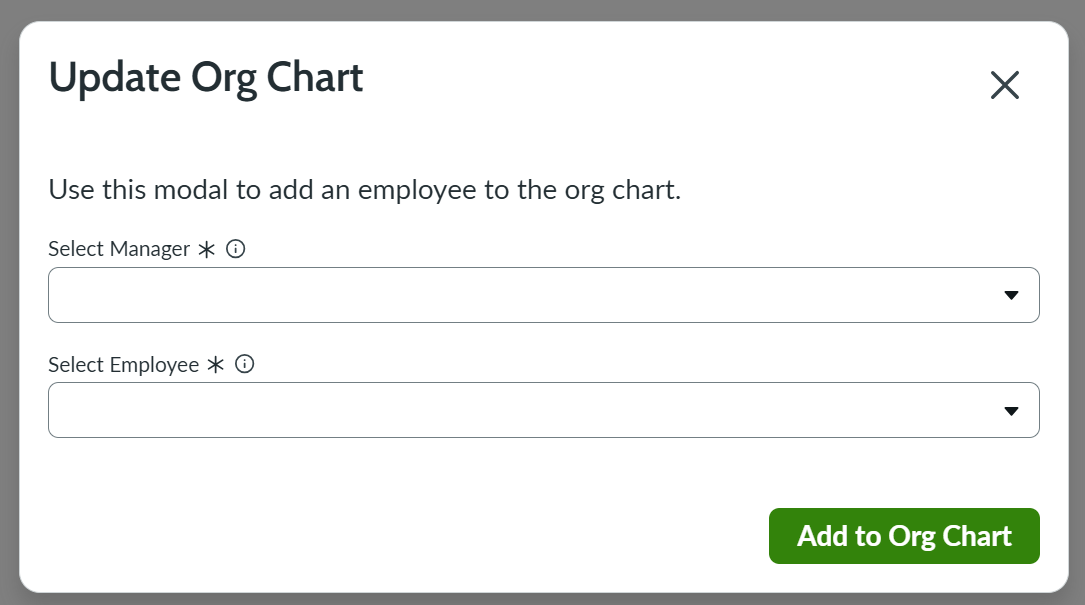Submit the form with Add to Org Chart
Viewport: 1085px width, 605px height.
coord(903,536)
